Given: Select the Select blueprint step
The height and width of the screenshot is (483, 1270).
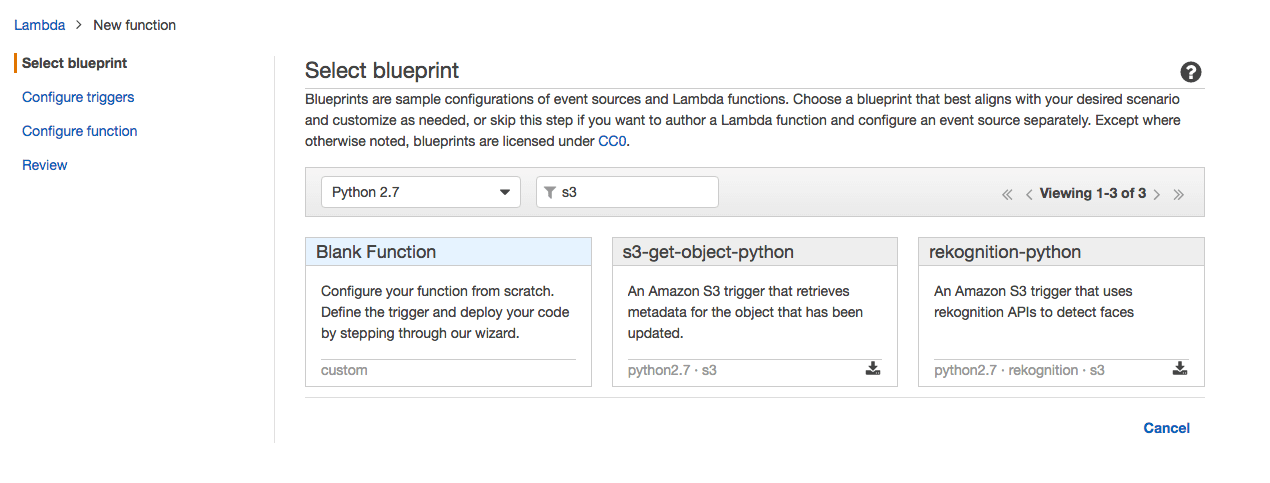Looking at the screenshot, I should pos(75,63).
